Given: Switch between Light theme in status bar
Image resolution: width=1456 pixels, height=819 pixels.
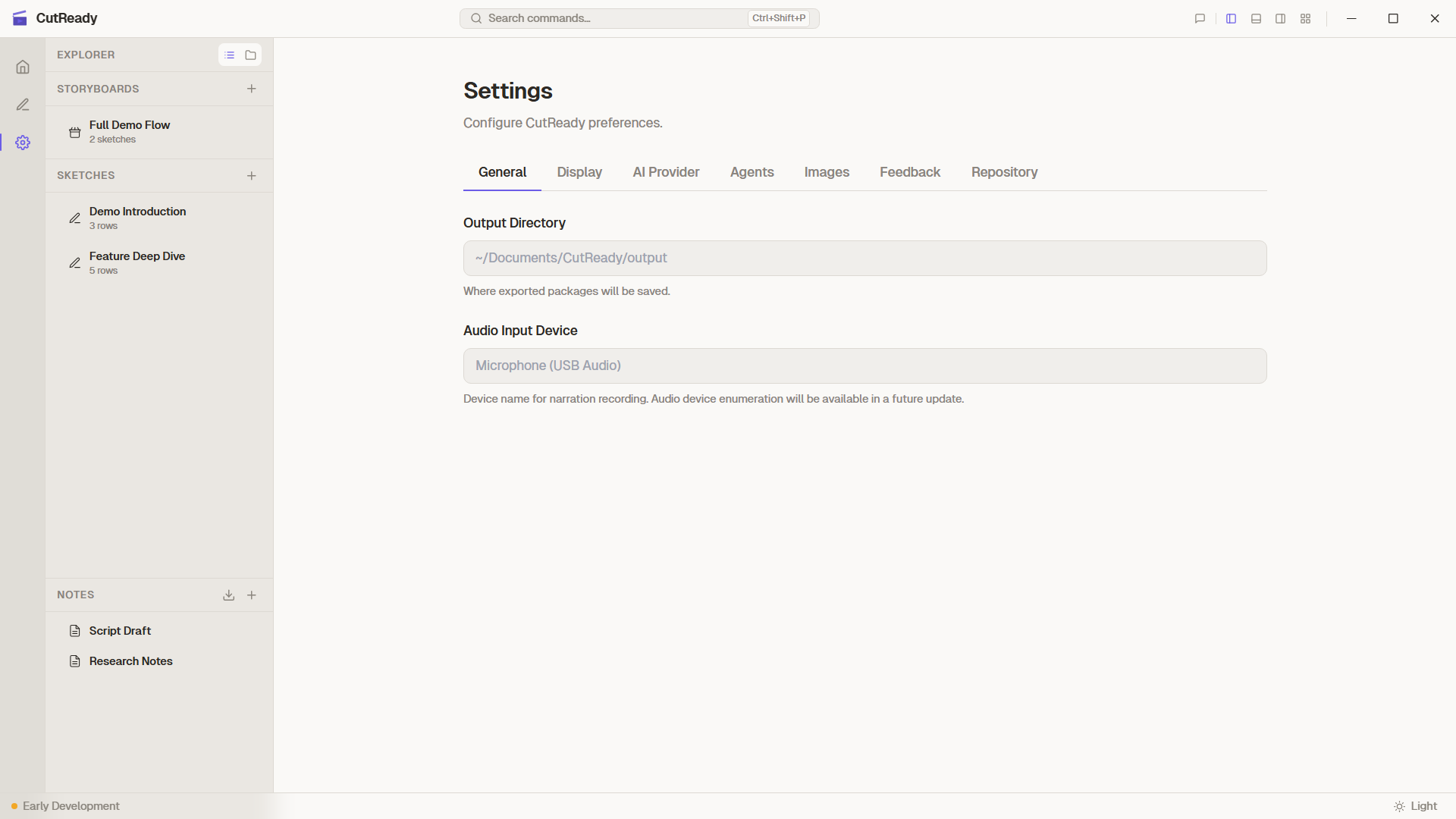Looking at the screenshot, I should coord(1417,806).
